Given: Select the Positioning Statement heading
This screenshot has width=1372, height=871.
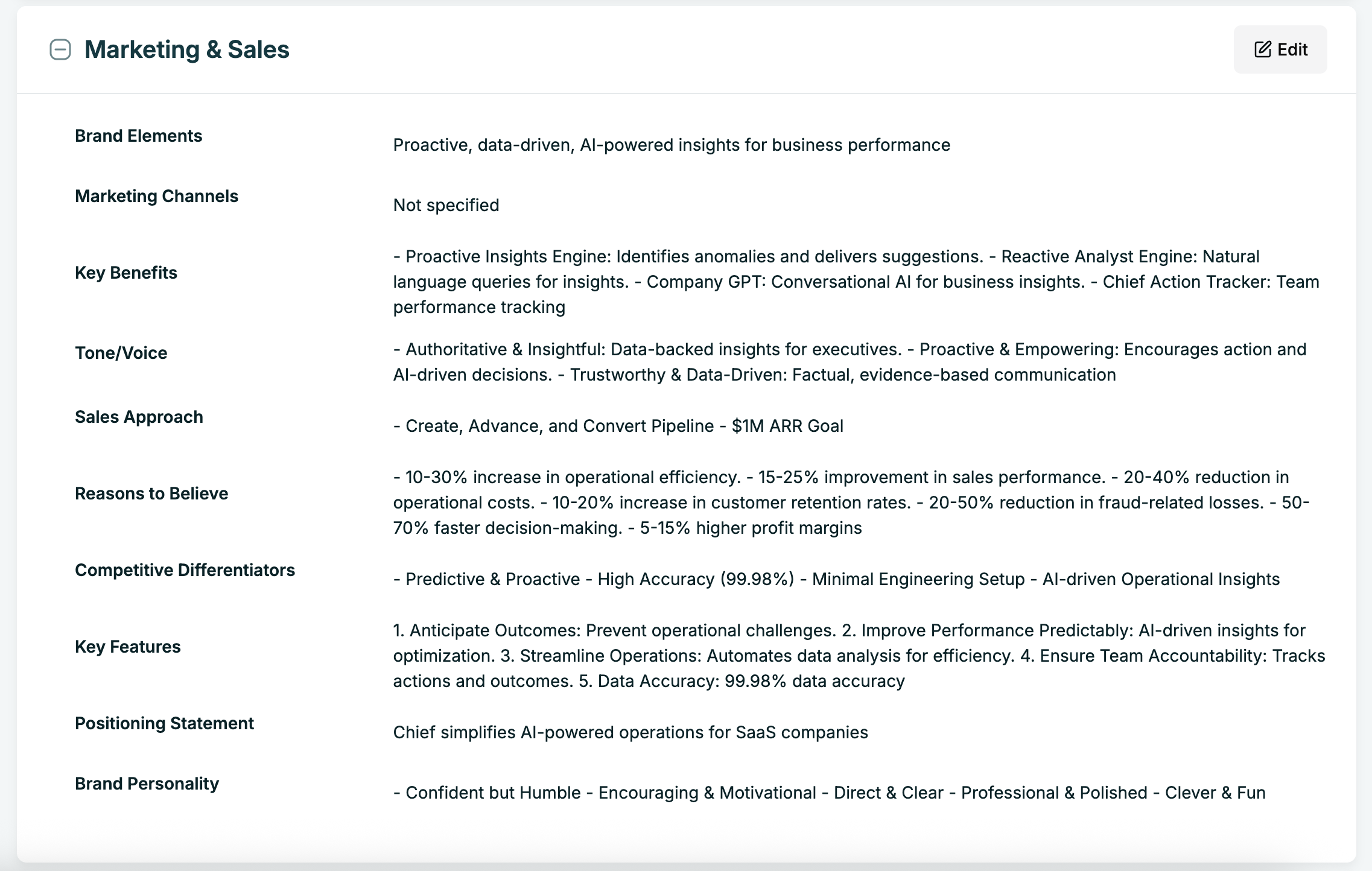Looking at the screenshot, I should (x=164, y=723).
